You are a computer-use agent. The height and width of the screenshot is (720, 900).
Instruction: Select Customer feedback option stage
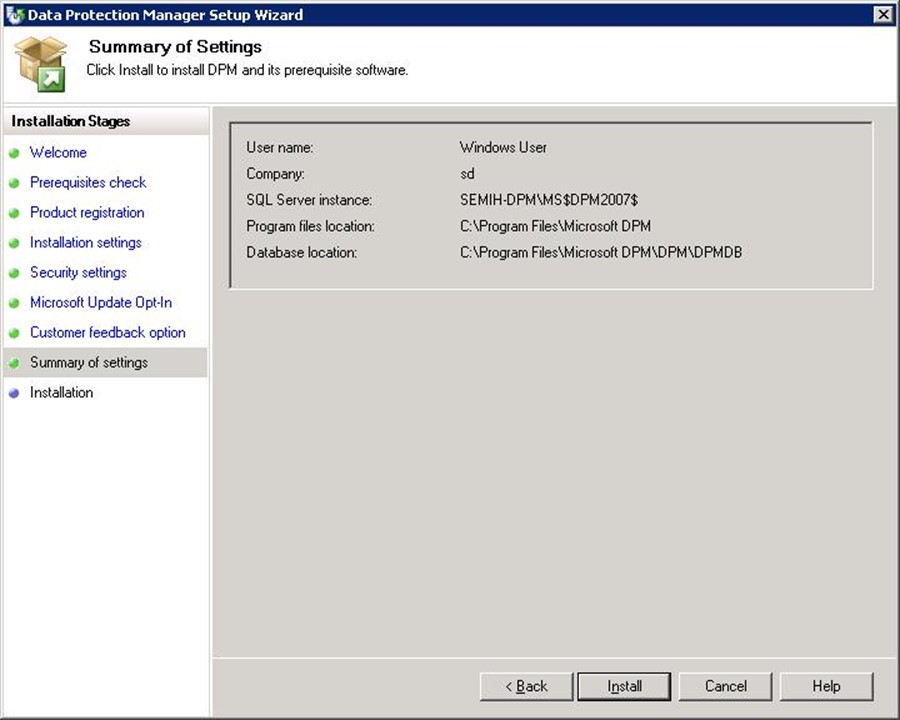[108, 332]
